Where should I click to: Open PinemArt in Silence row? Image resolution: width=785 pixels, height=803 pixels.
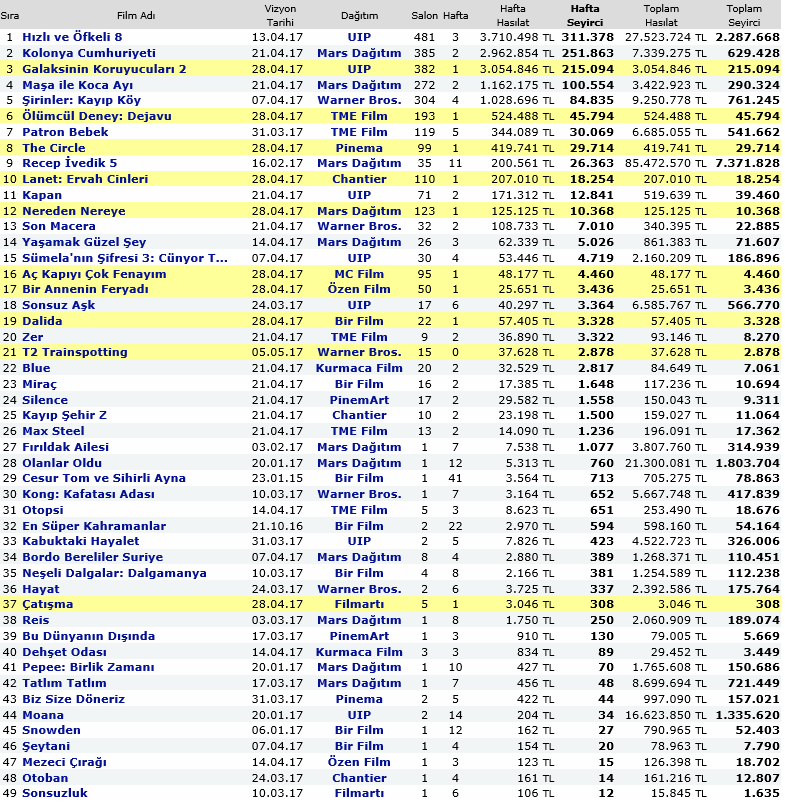pyautogui.click(x=359, y=400)
